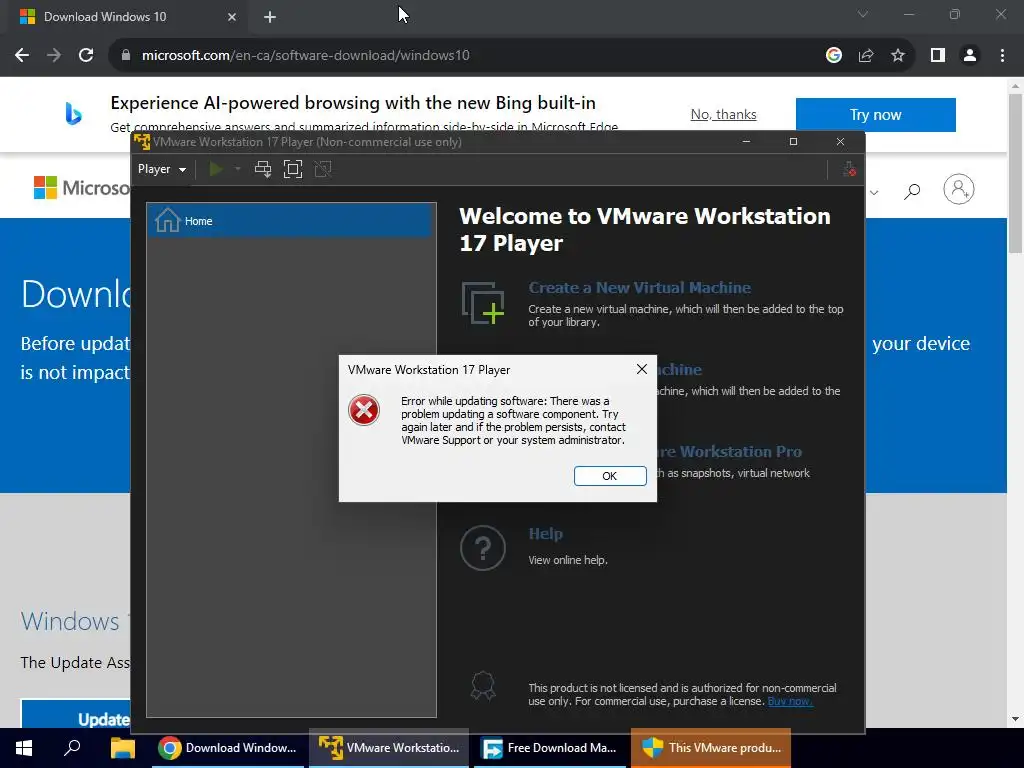
Task: Open the Help link in VMware
Action: click(545, 534)
